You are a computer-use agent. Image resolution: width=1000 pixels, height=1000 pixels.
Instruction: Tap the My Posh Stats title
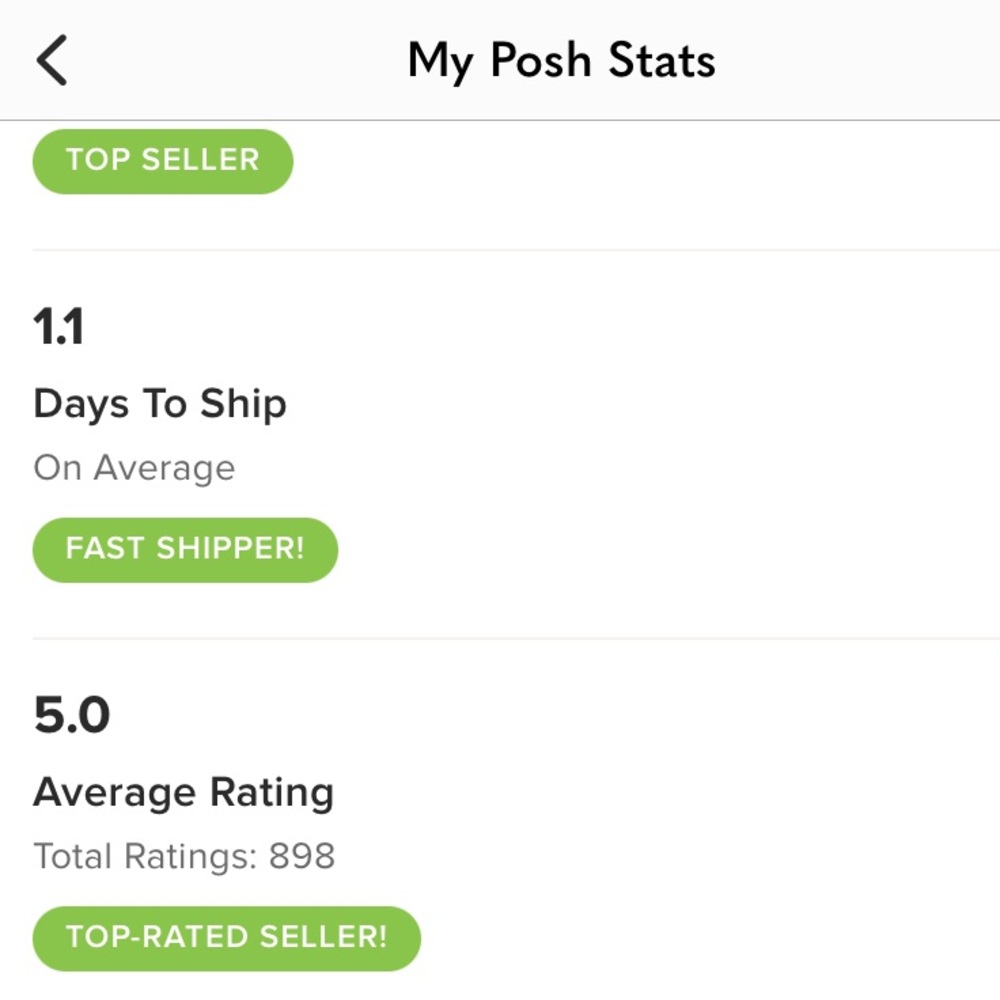point(561,61)
